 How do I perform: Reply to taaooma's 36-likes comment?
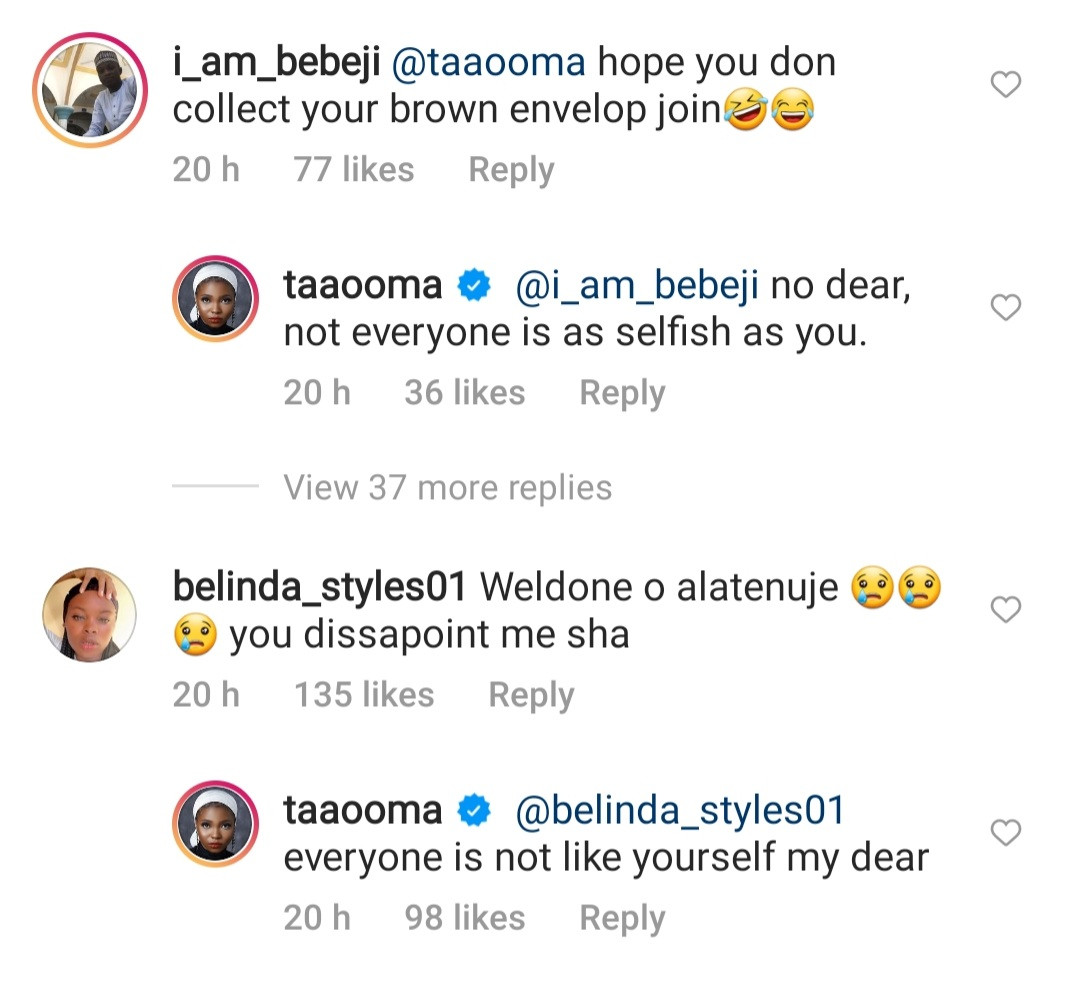click(x=622, y=393)
